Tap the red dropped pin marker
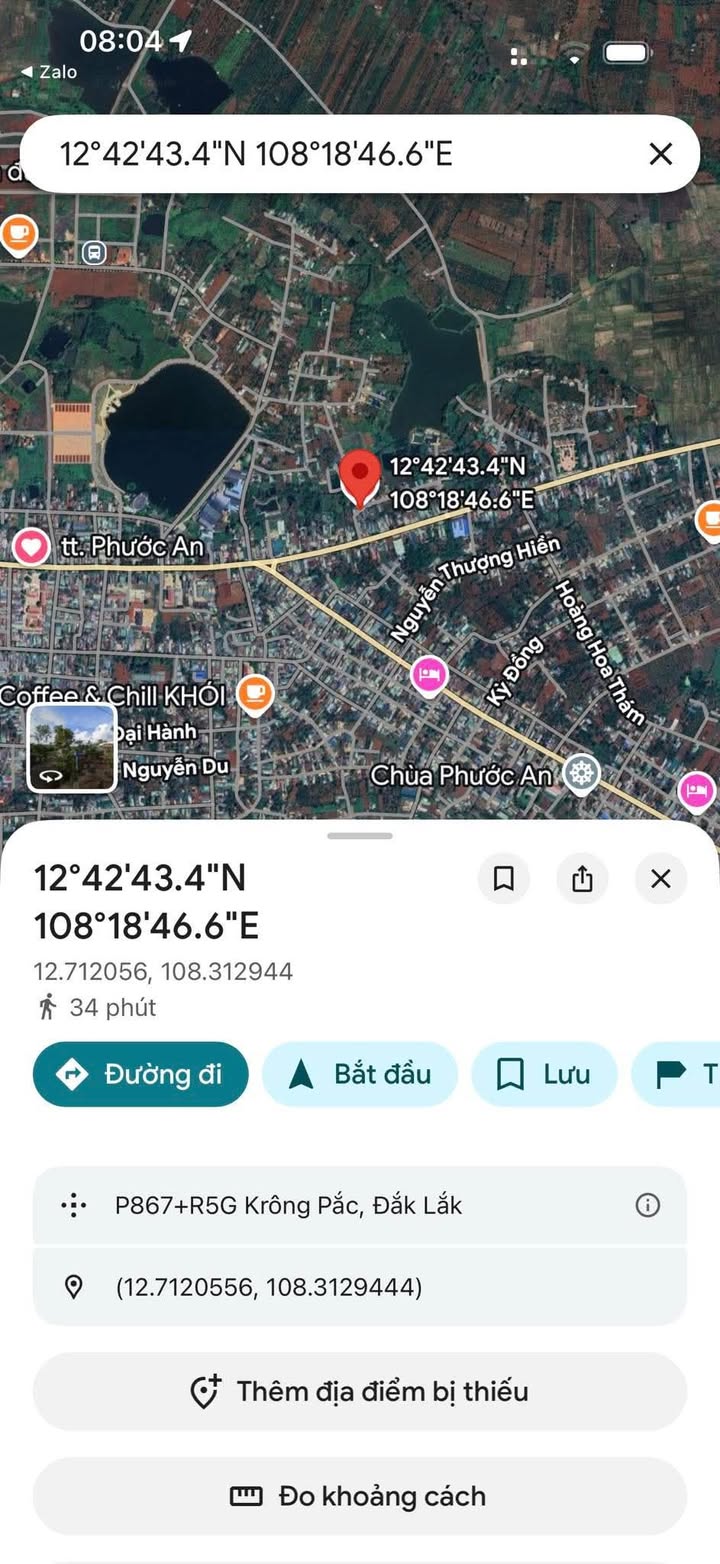Screen dimensions: 720x1564 click(360, 479)
